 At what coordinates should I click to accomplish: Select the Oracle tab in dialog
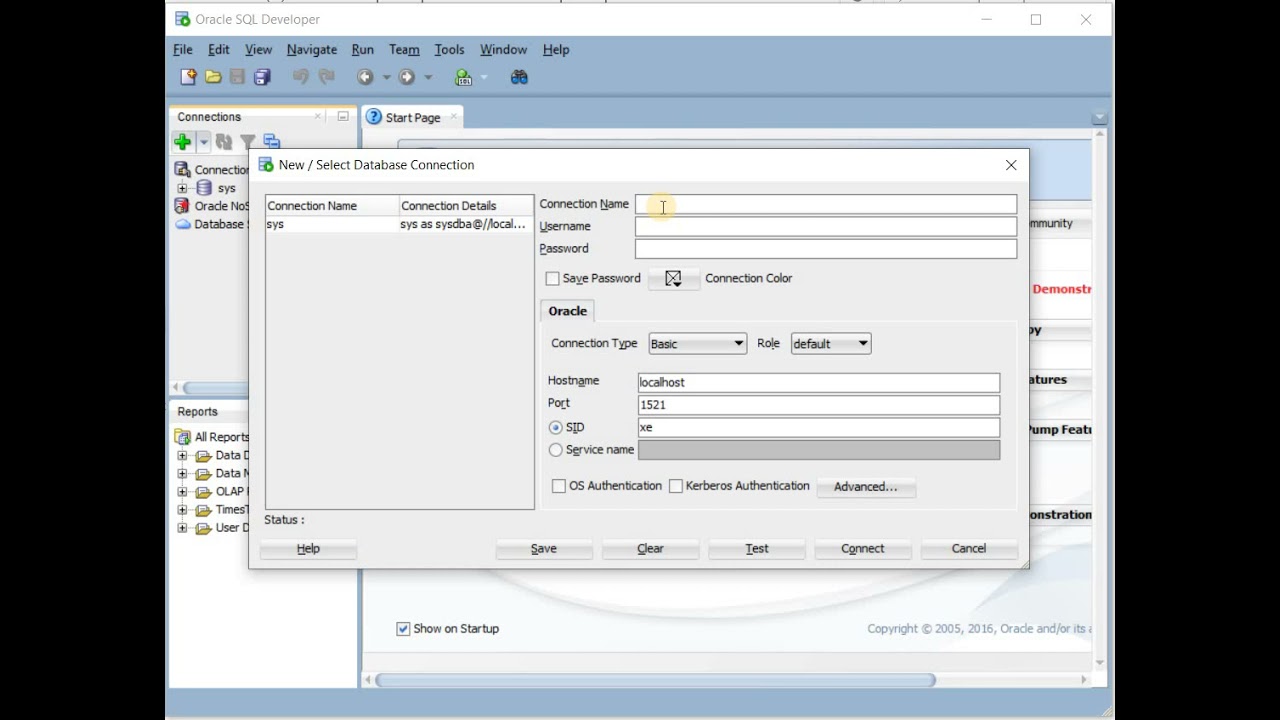(x=568, y=311)
